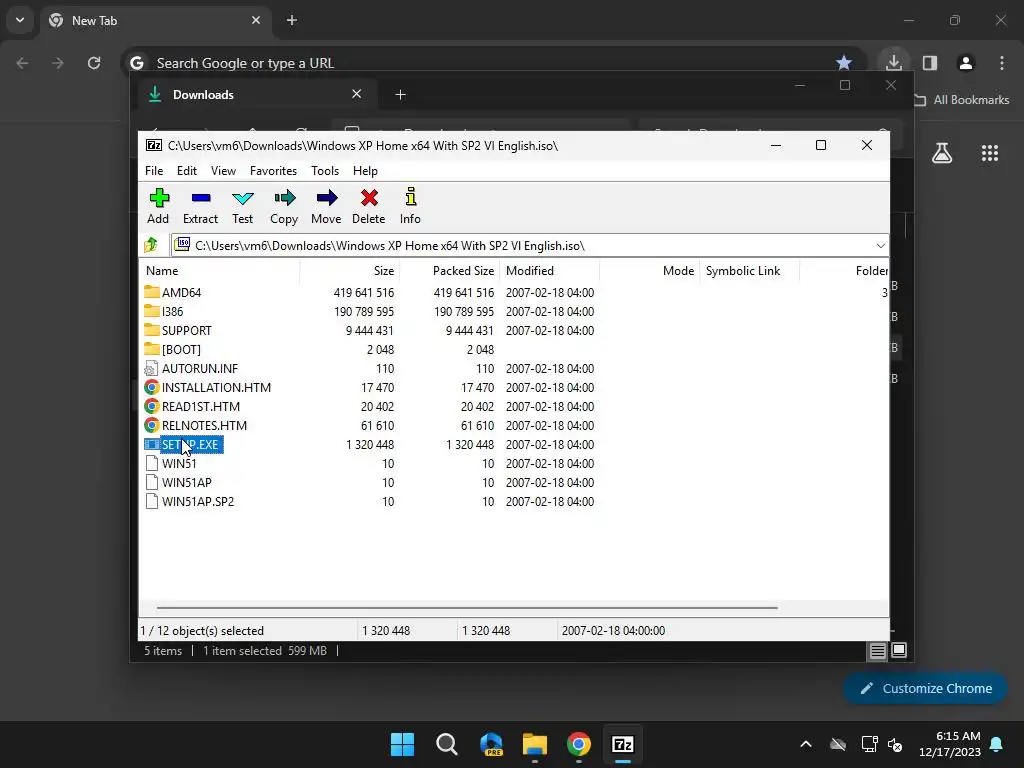Open the File menu
The height and width of the screenshot is (768, 1024).
[x=154, y=170]
